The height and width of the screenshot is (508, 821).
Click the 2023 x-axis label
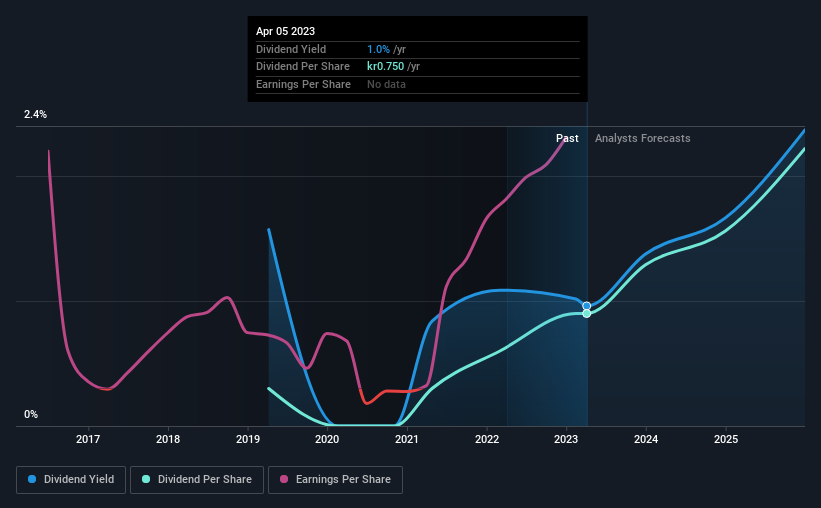[566, 439]
